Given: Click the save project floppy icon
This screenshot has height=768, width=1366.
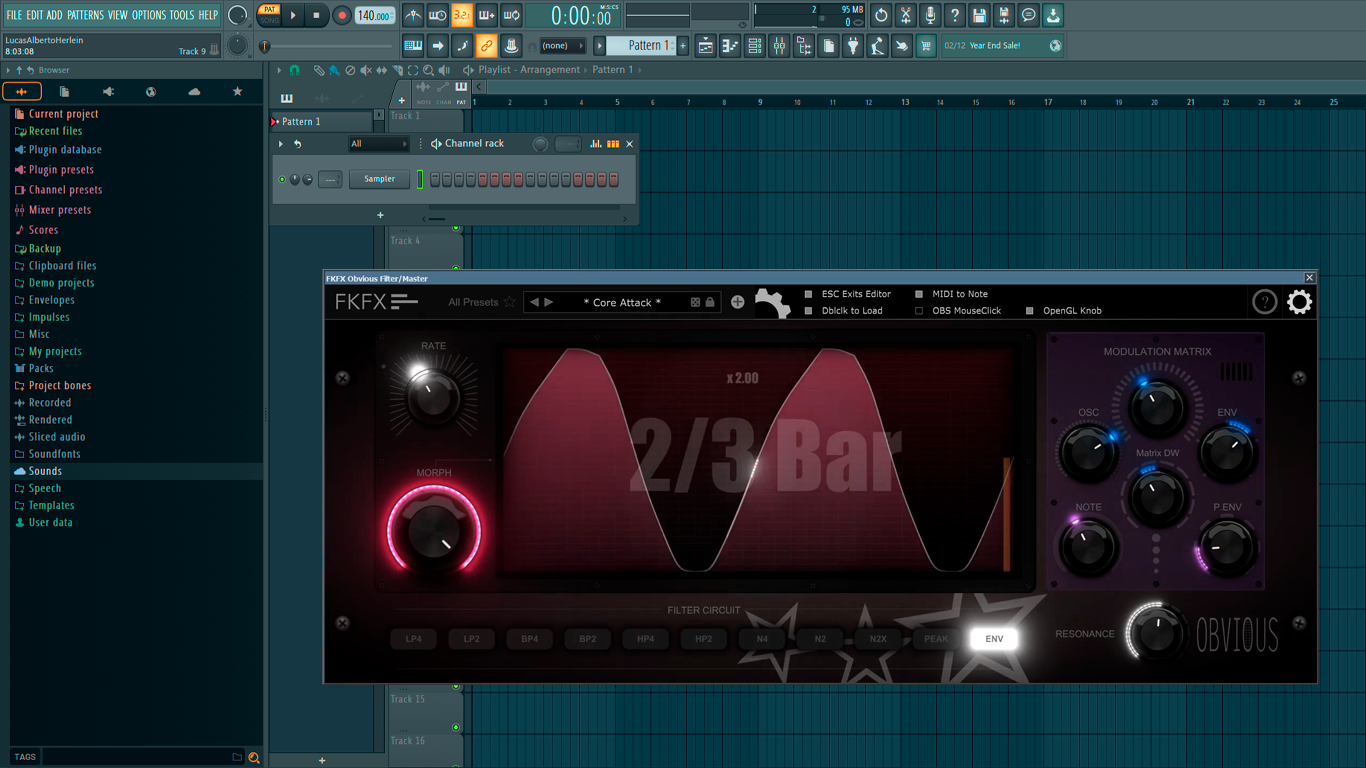Looking at the screenshot, I should (979, 15).
